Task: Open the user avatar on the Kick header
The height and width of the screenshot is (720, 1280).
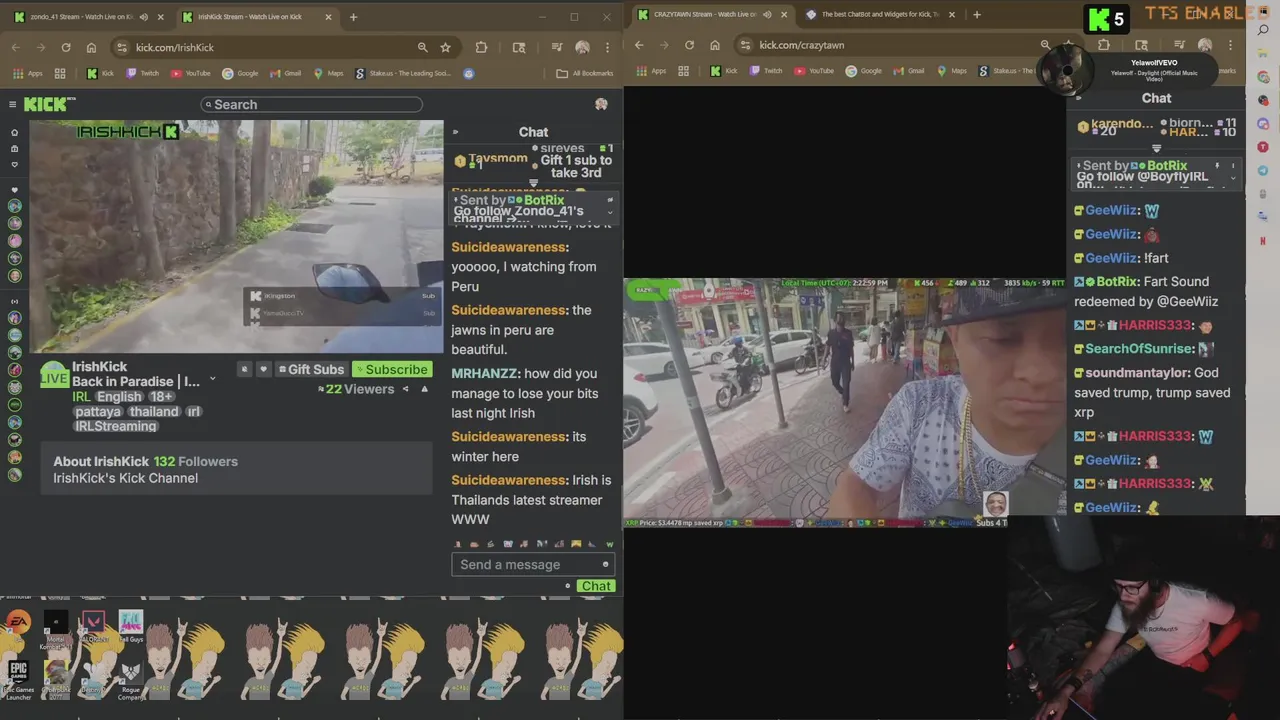Action: (x=601, y=104)
